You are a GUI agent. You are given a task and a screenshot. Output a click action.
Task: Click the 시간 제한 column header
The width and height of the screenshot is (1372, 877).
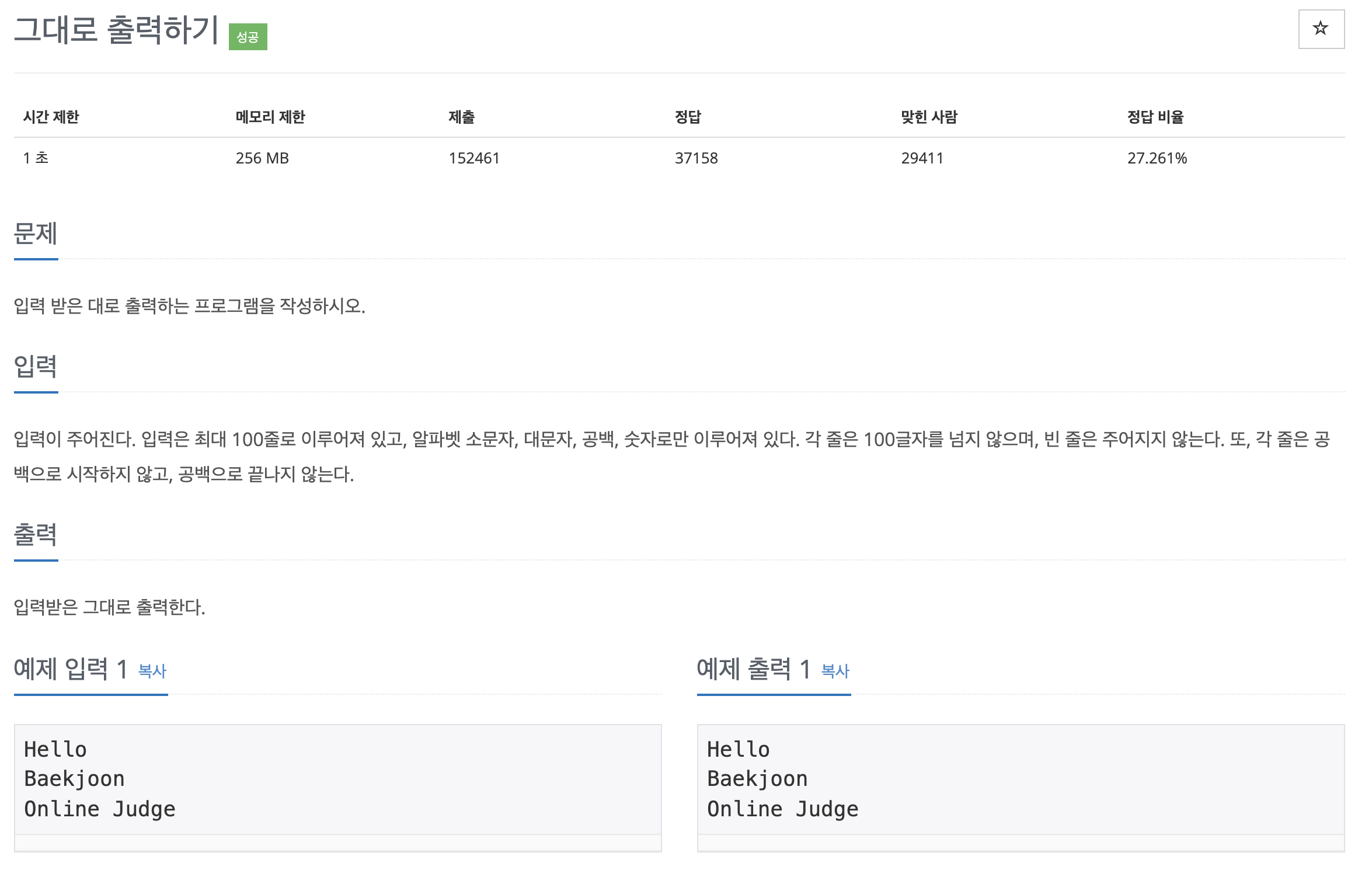[x=51, y=117]
